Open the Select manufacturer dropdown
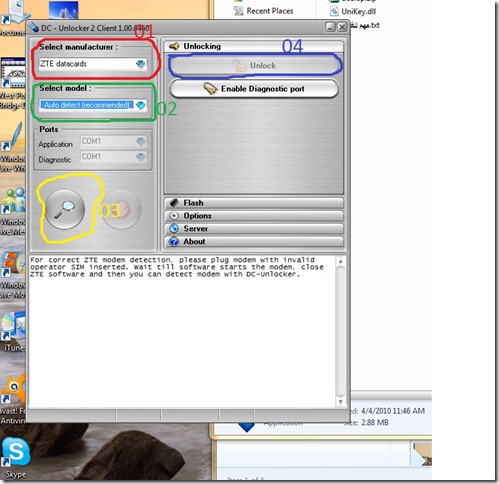499x484 pixels. point(141,64)
